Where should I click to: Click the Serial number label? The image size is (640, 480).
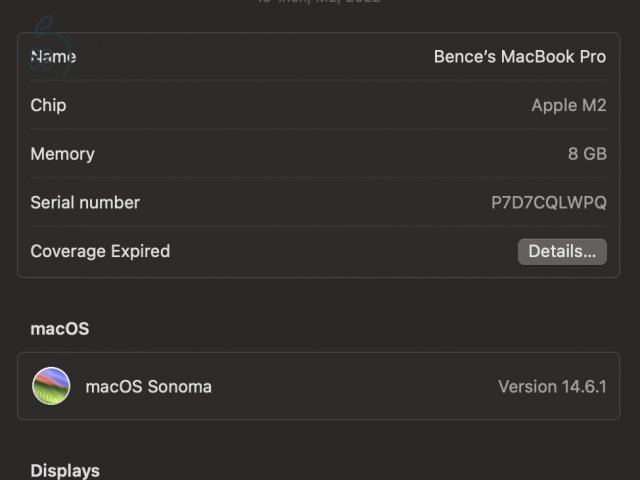pos(85,202)
